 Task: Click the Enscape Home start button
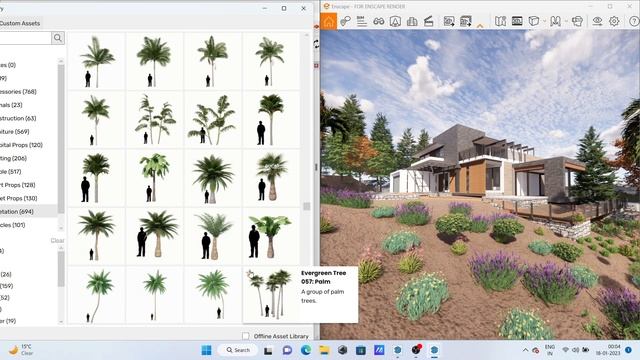point(329,21)
